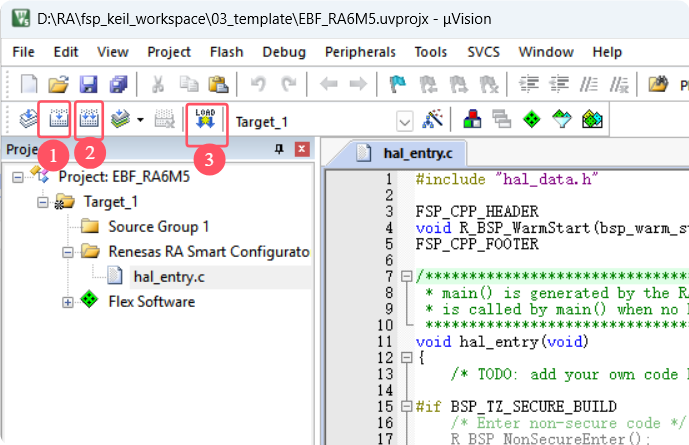This screenshot has width=689, height=445.
Task: Place cursor on line 11 void hal_entry(void)
Action: pyautogui.click(x=502, y=341)
